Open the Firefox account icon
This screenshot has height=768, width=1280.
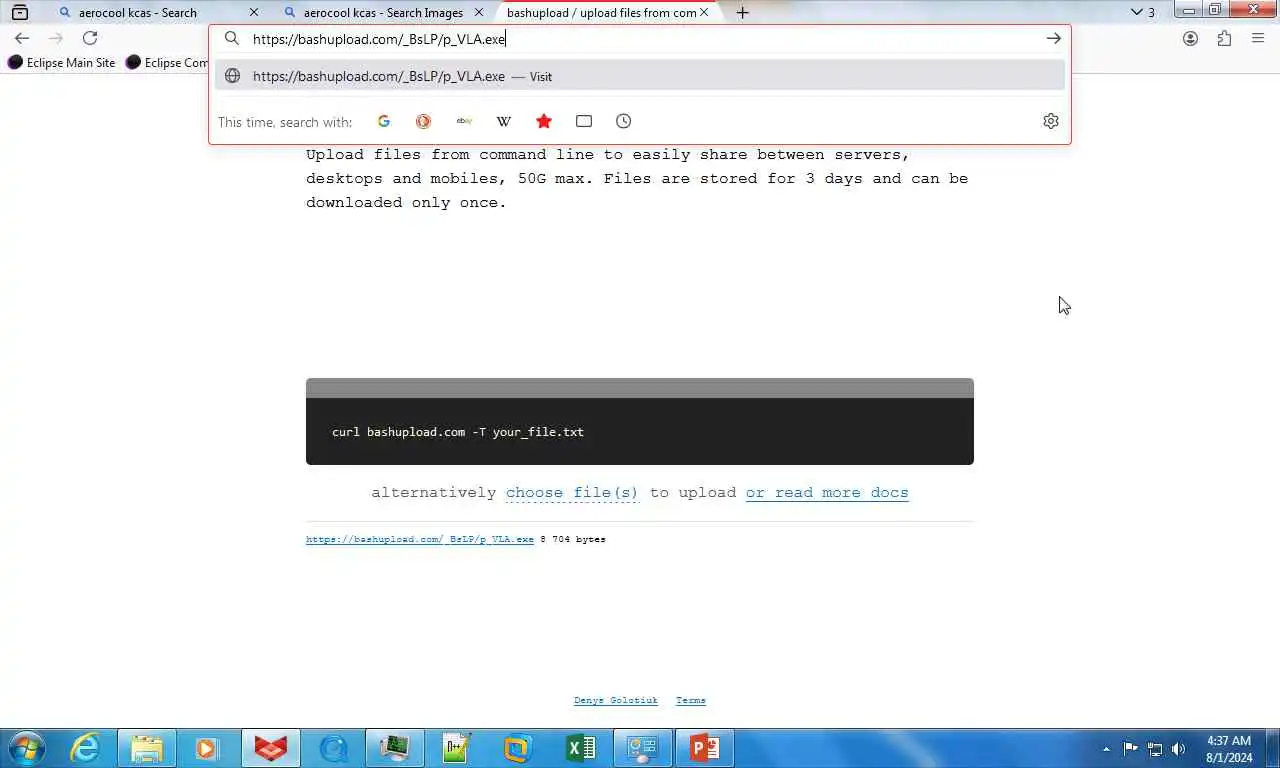click(x=1190, y=38)
